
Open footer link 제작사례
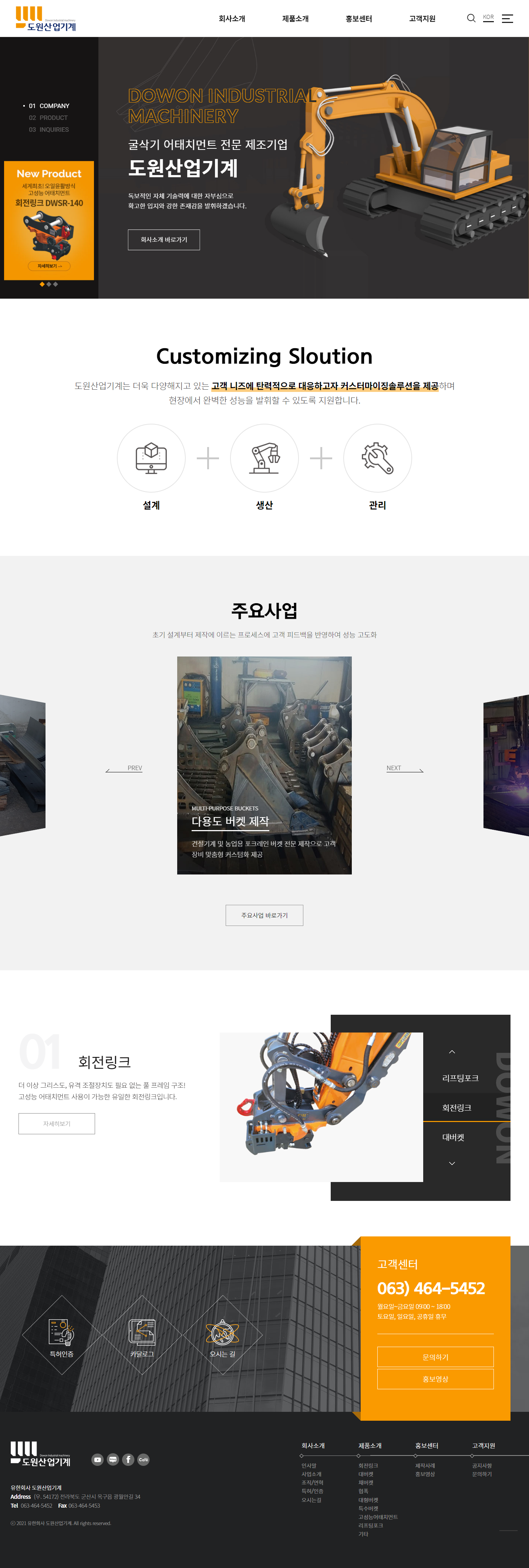tap(425, 1466)
